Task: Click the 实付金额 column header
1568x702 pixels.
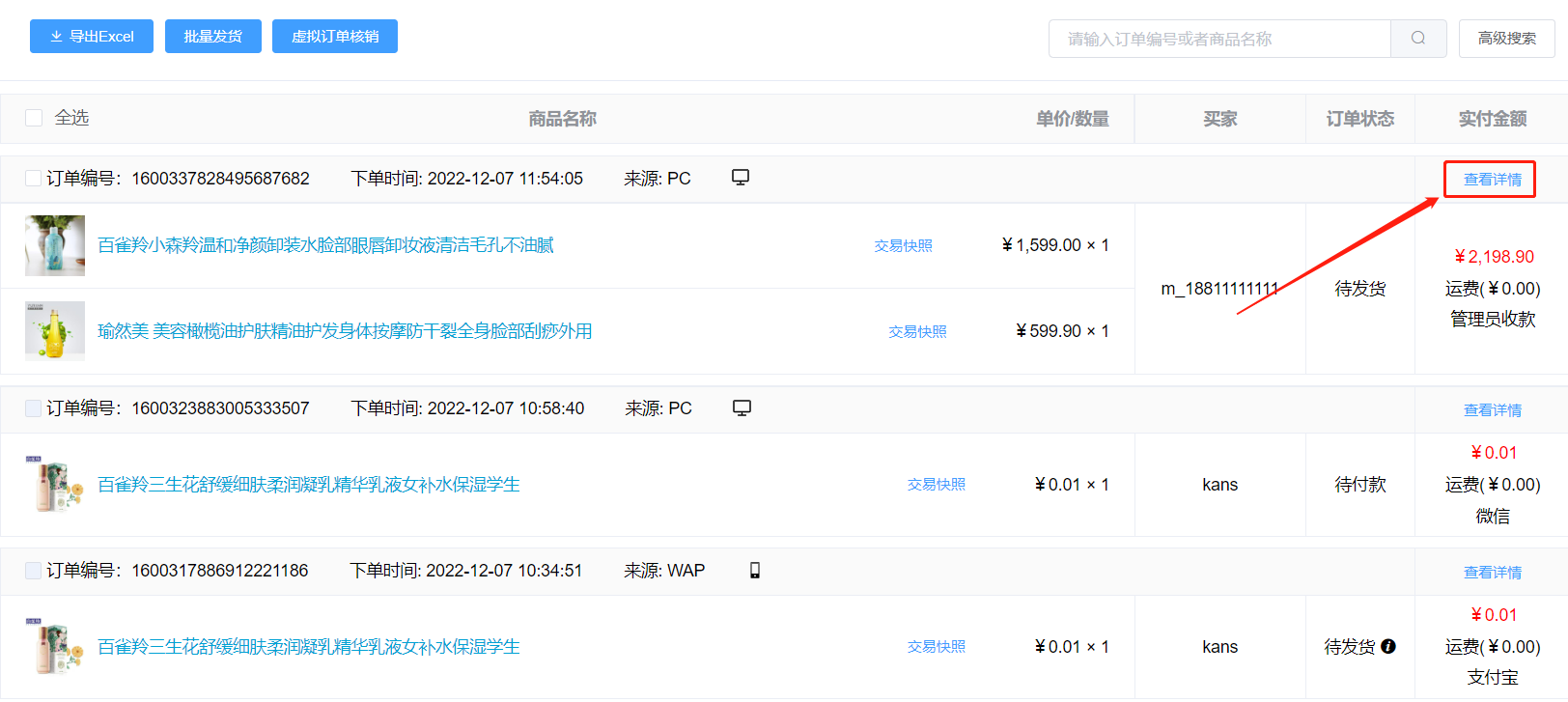Action: coord(1492,119)
